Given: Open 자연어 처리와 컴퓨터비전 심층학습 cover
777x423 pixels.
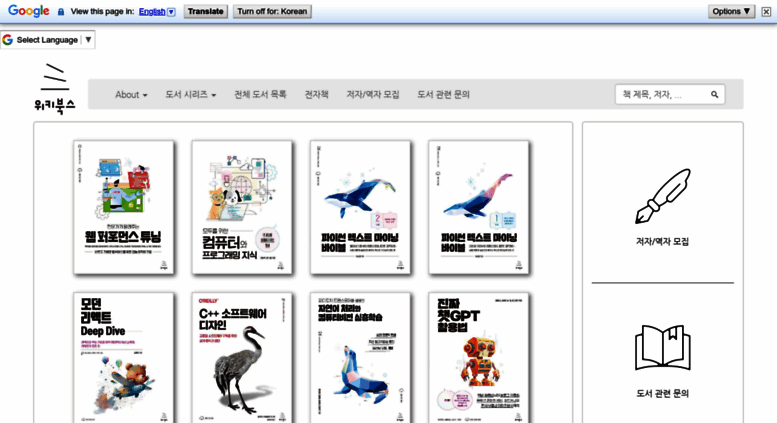Looking at the screenshot, I should [360, 358].
